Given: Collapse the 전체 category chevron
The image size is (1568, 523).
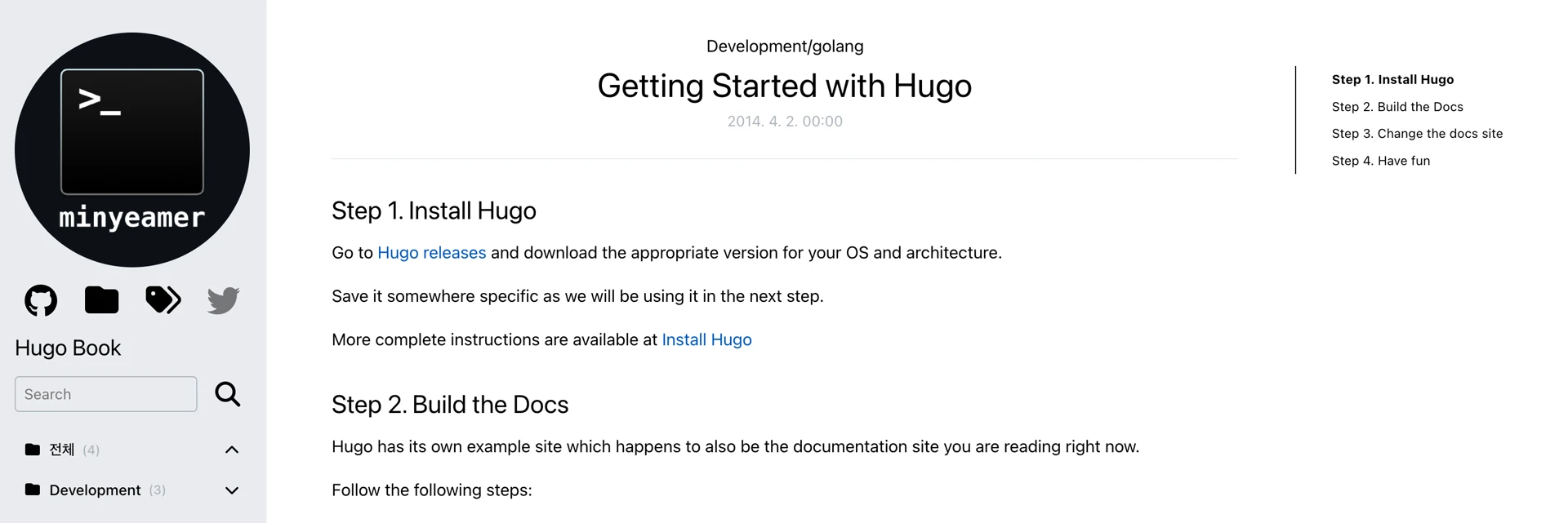Looking at the screenshot, I should pos(232,450).
